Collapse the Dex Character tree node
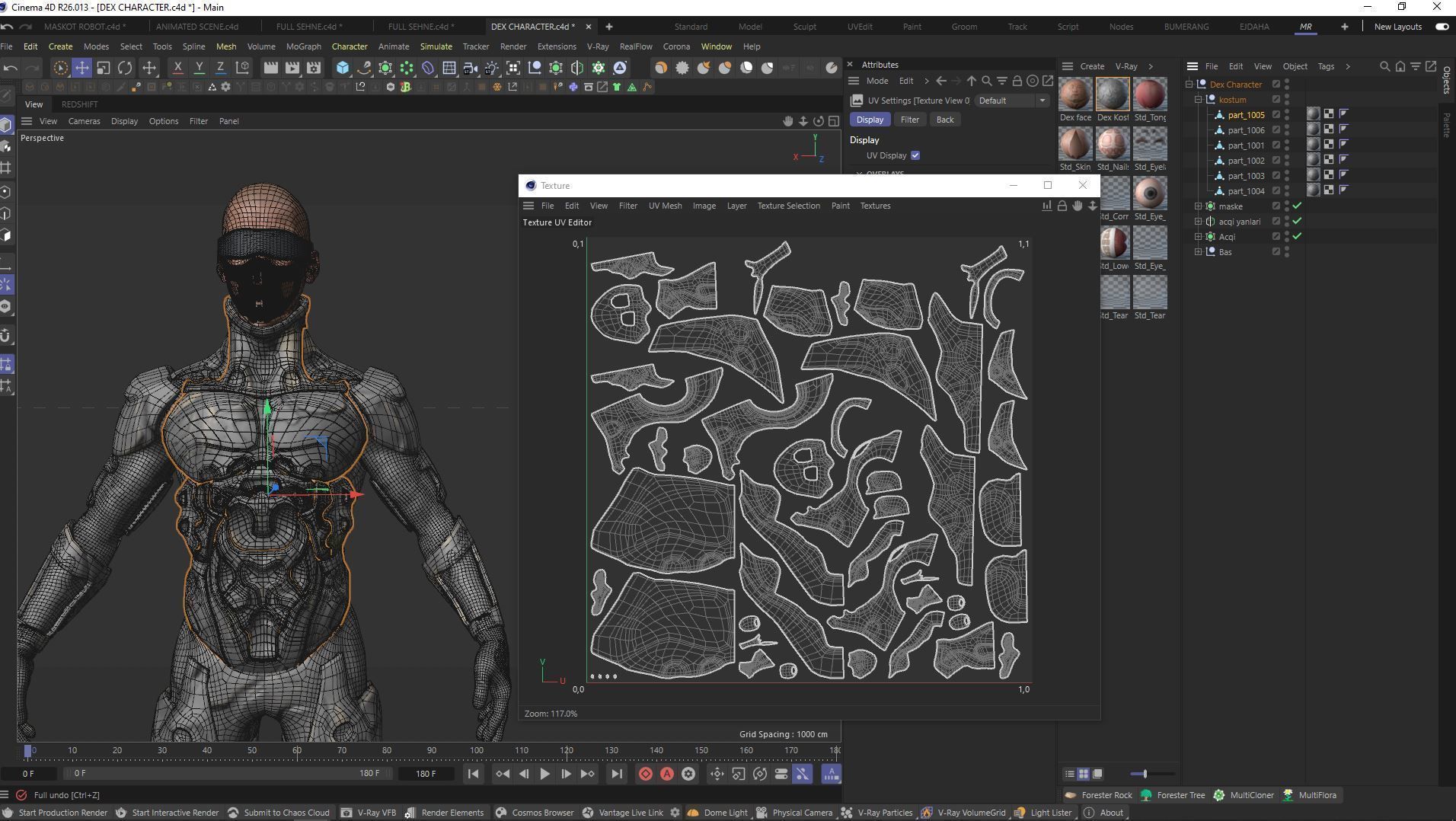Viewport: 1456px width, 821px height. point(1189,85)
